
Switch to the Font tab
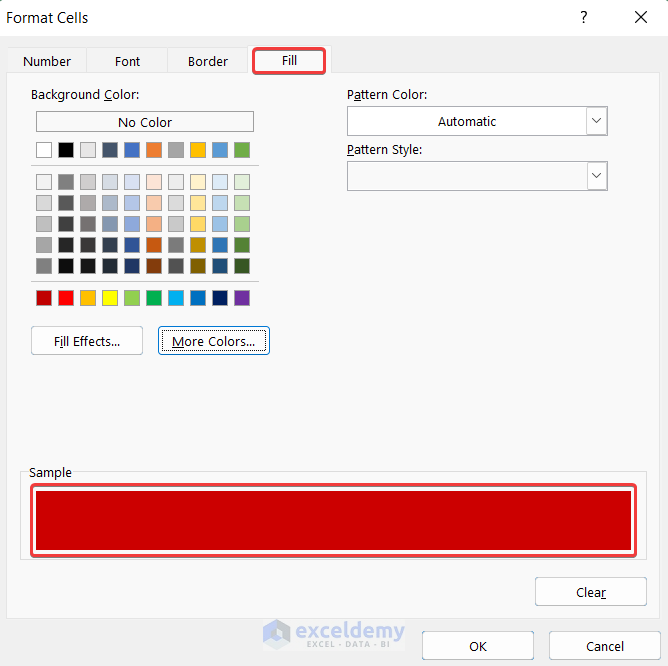[x=127, y=61]
